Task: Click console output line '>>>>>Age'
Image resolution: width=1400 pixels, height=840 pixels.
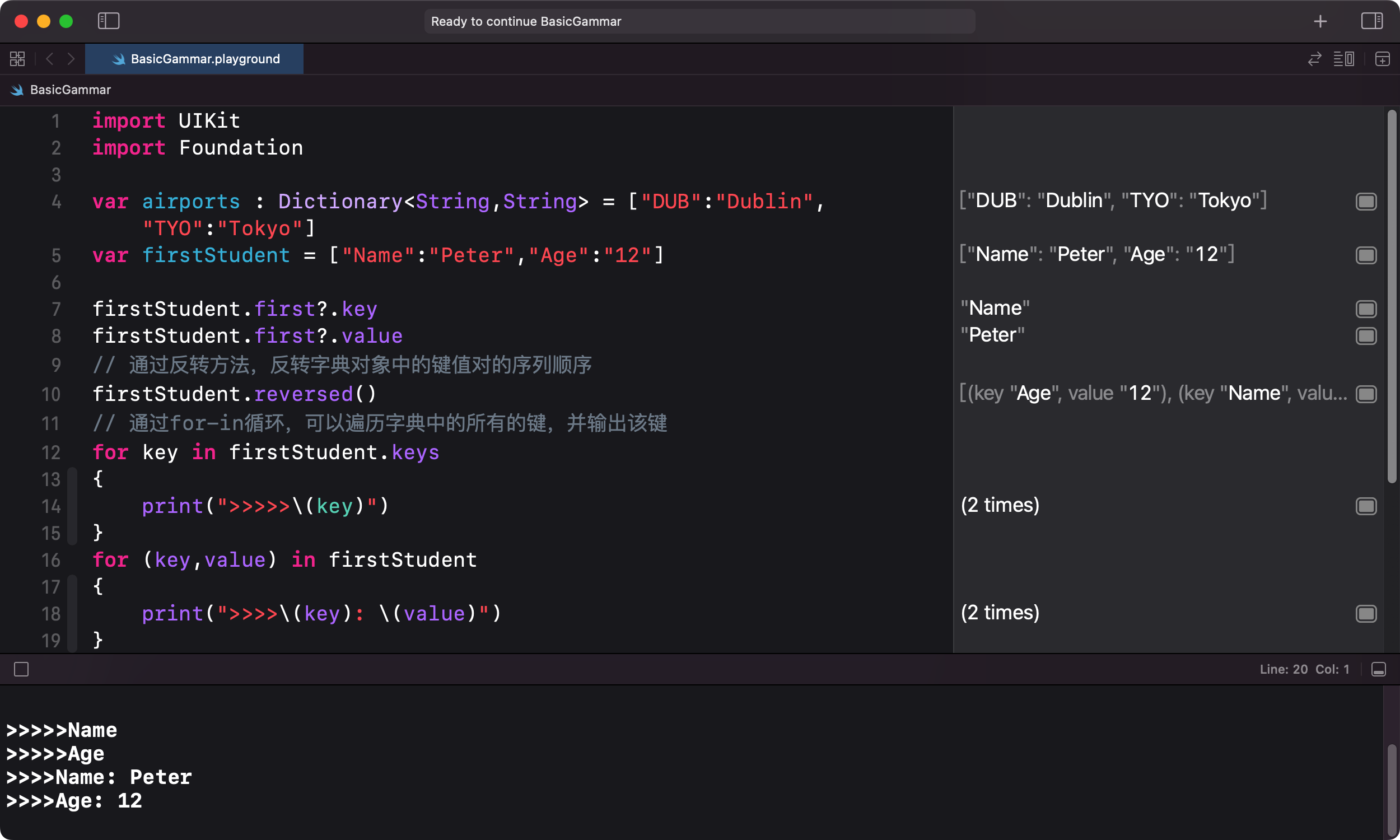Action: (x=55, y=754)
